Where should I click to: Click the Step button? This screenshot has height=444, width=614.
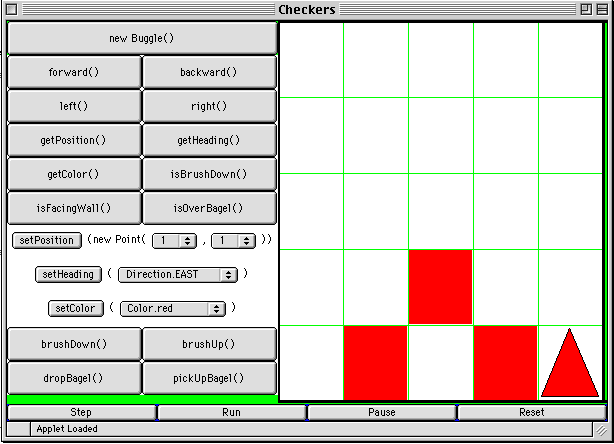tap(81, 412)
